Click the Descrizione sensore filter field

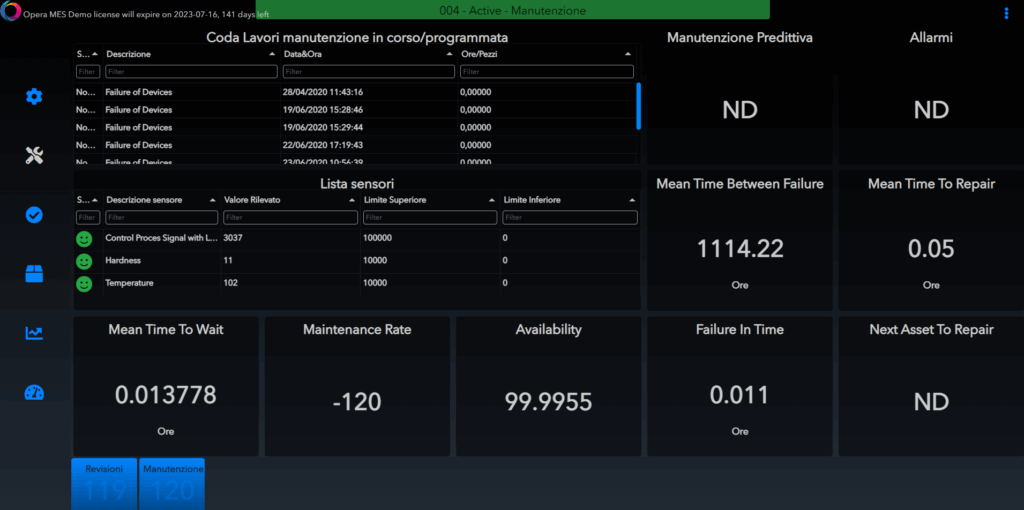tap(161, 217)
